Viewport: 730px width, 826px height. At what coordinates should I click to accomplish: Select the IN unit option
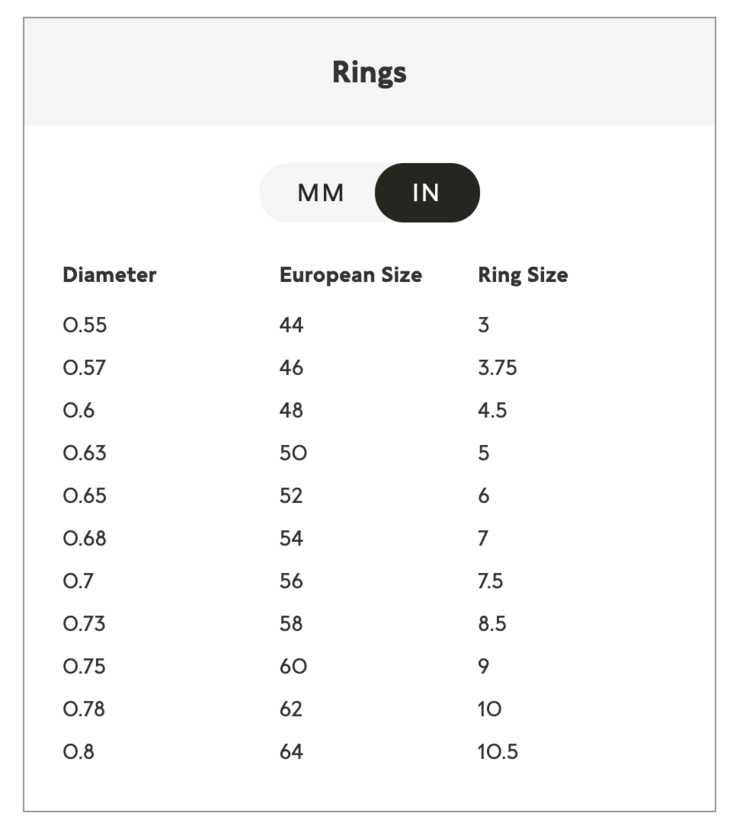426,193
